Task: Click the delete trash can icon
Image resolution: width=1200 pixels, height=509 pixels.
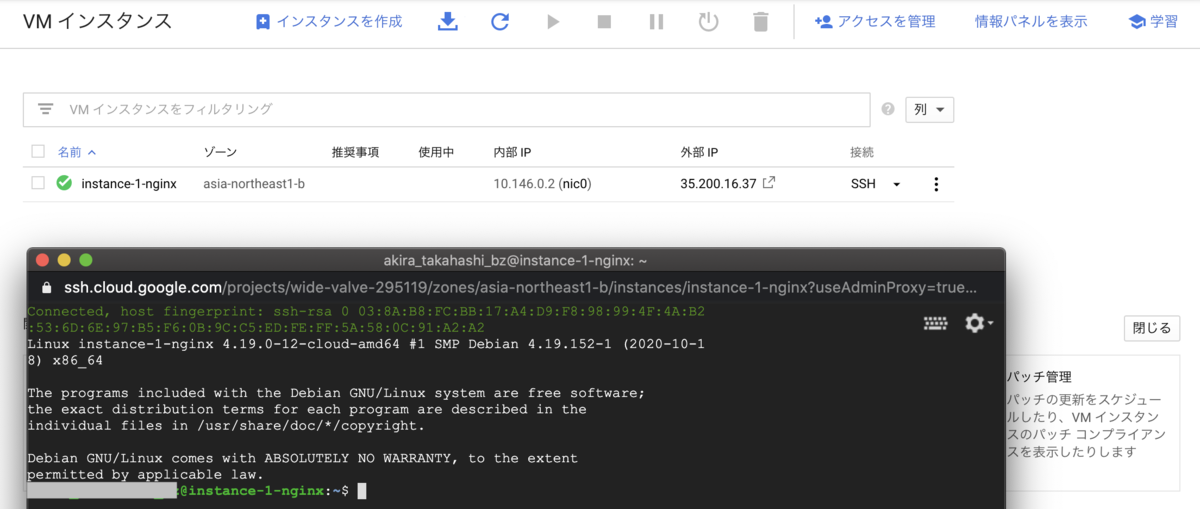Action: (761, 21)
